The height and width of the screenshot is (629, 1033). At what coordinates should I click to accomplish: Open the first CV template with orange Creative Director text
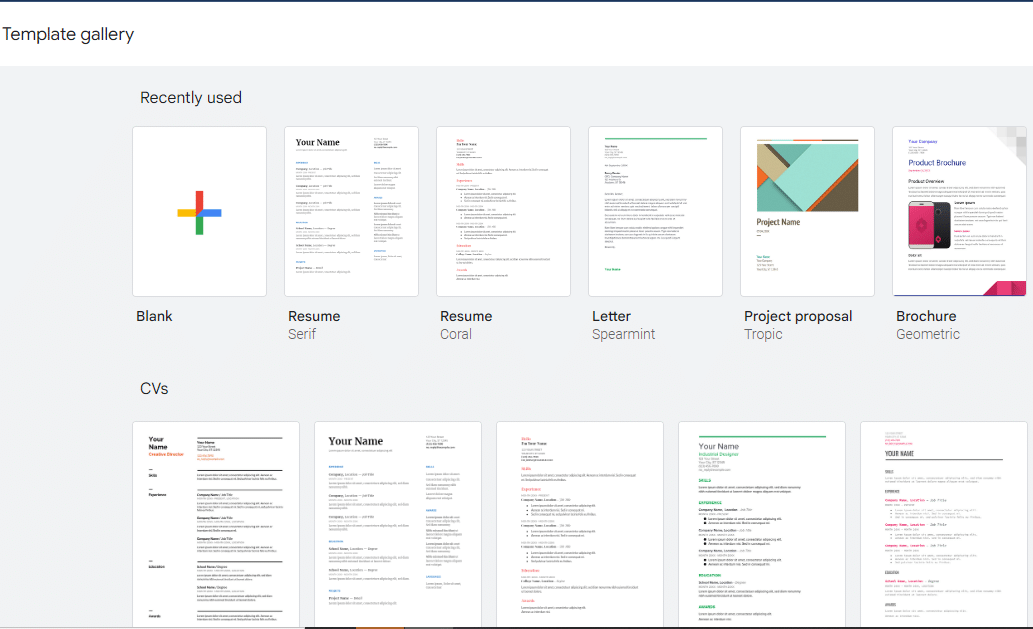[x=216, y=524]
